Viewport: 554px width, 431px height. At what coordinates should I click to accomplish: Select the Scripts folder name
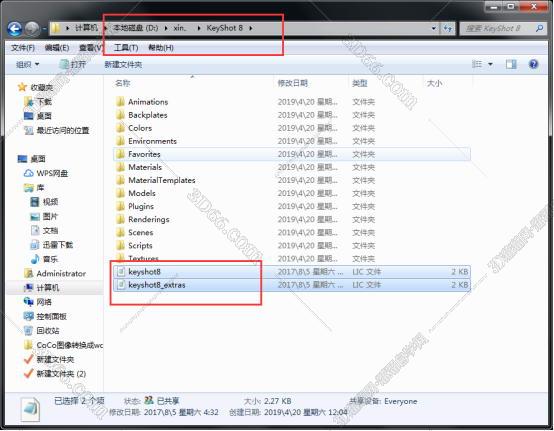(x=140, y=246)
